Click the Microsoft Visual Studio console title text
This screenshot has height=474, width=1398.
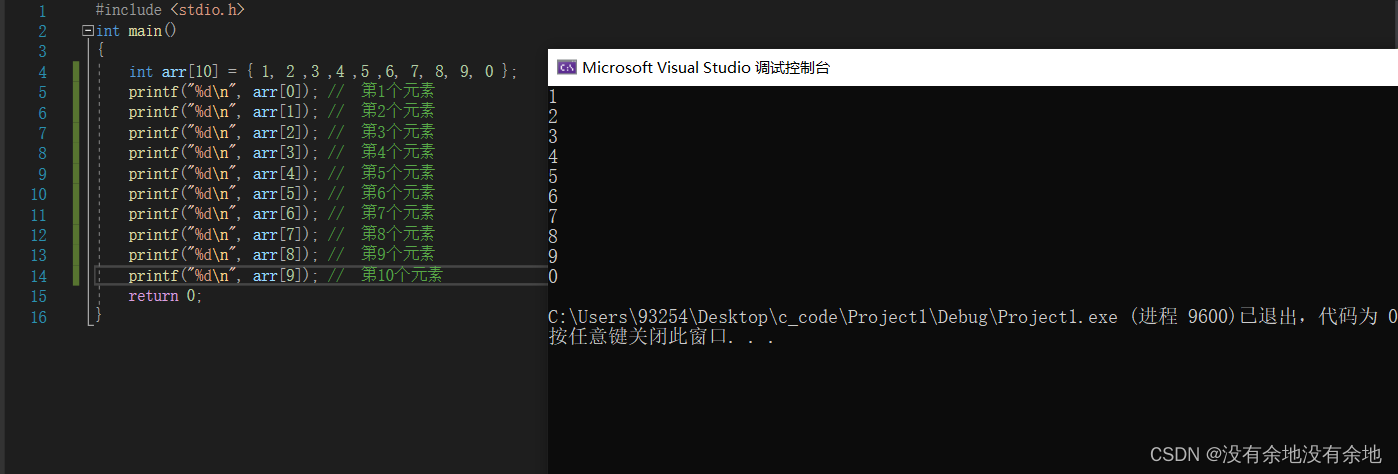[x=706, y=68]
